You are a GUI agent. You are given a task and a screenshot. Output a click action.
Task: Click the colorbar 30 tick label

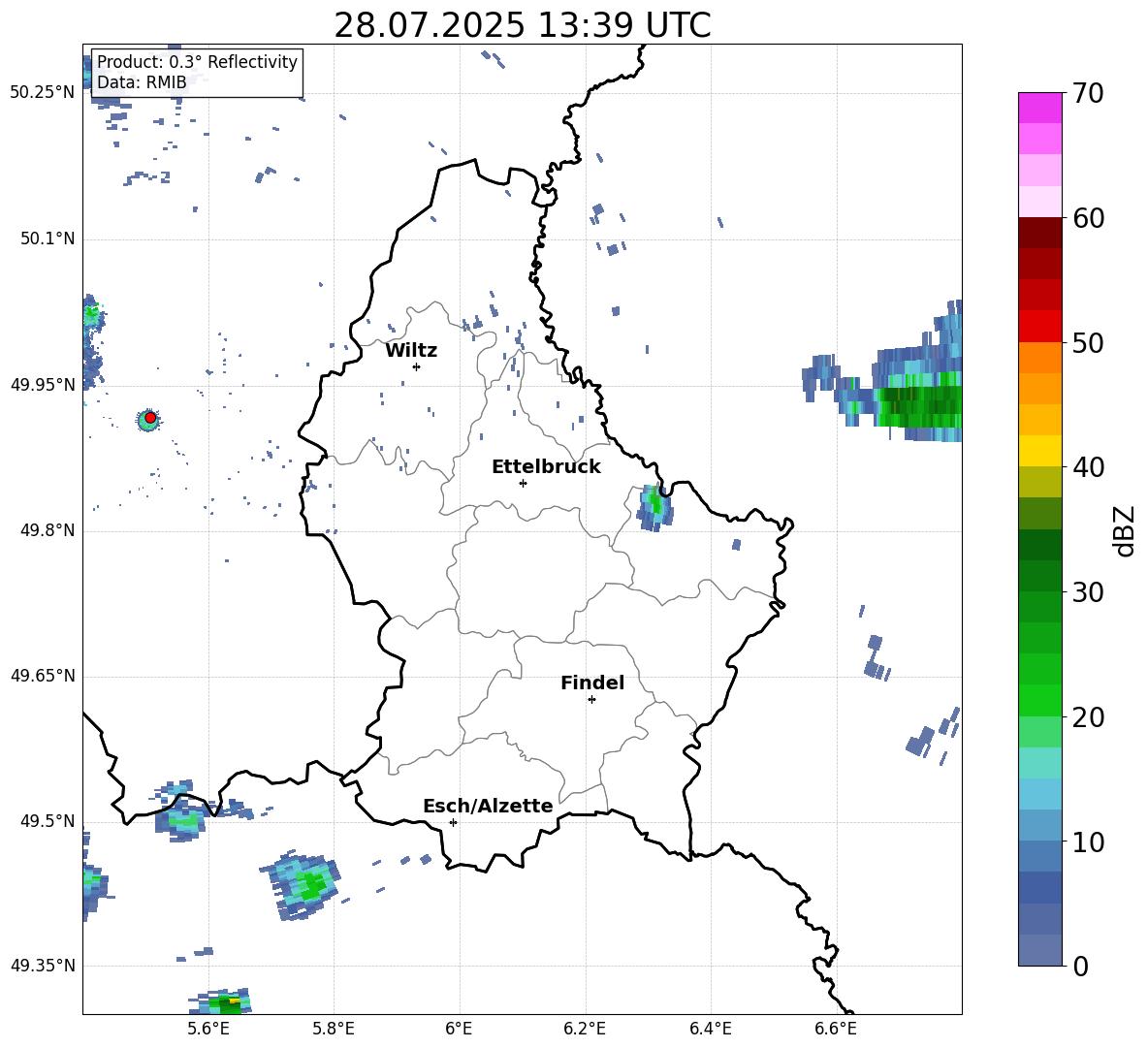(x=1089, y=592)
